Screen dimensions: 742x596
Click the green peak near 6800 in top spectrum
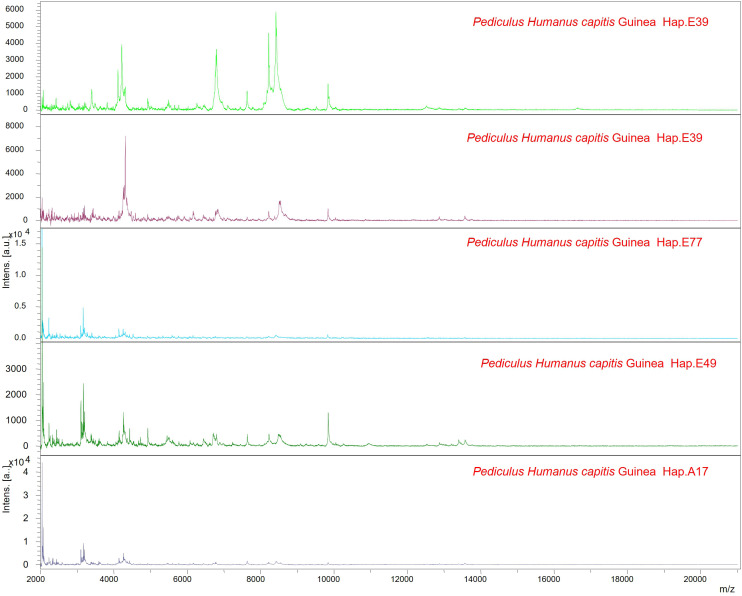(216, 51)
